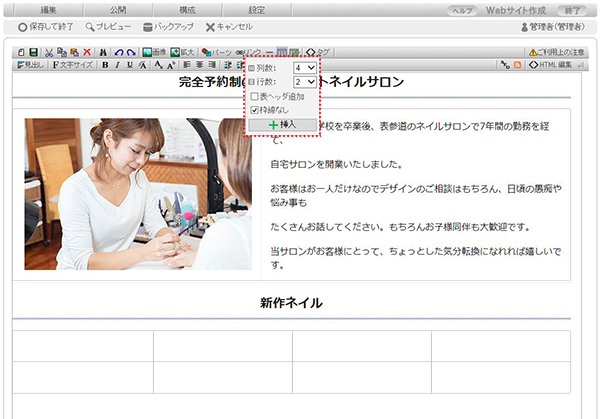Open the 構成 menu tab
600x419 pixels.
(188, 10)
